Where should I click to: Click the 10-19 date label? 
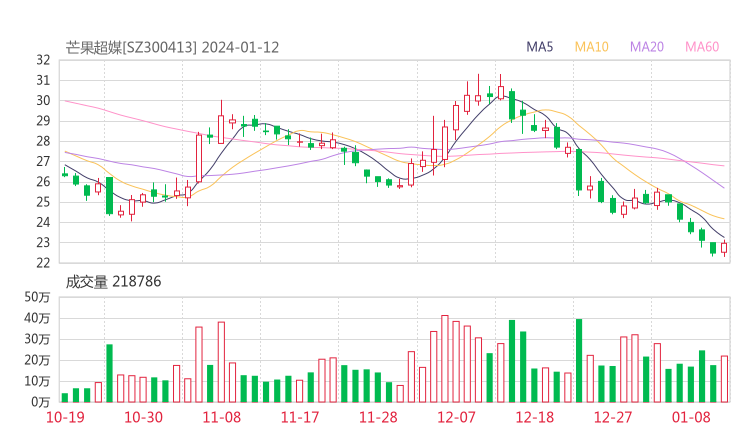click(x=65, y=417)
